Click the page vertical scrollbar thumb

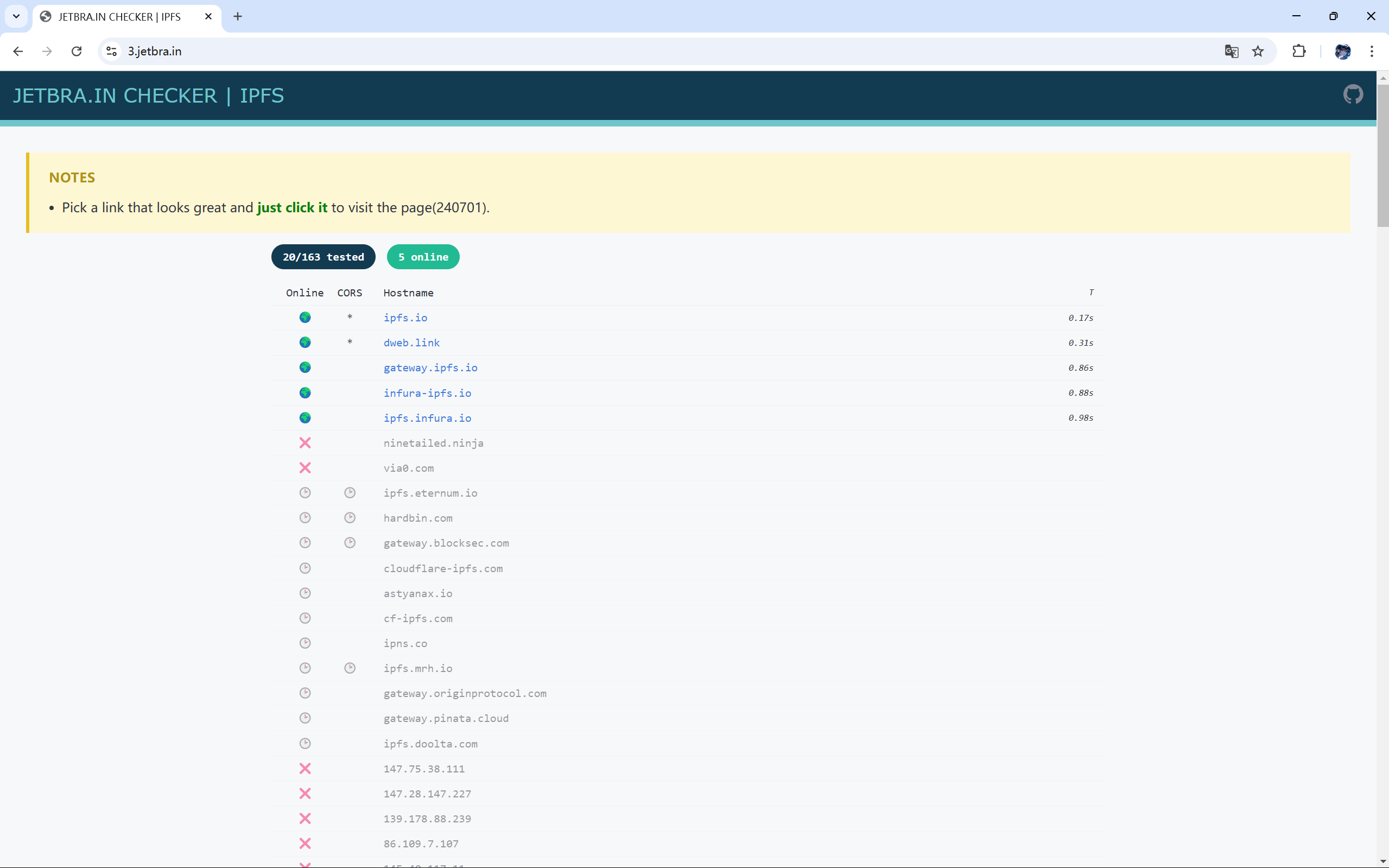(x=1382, y=155)
